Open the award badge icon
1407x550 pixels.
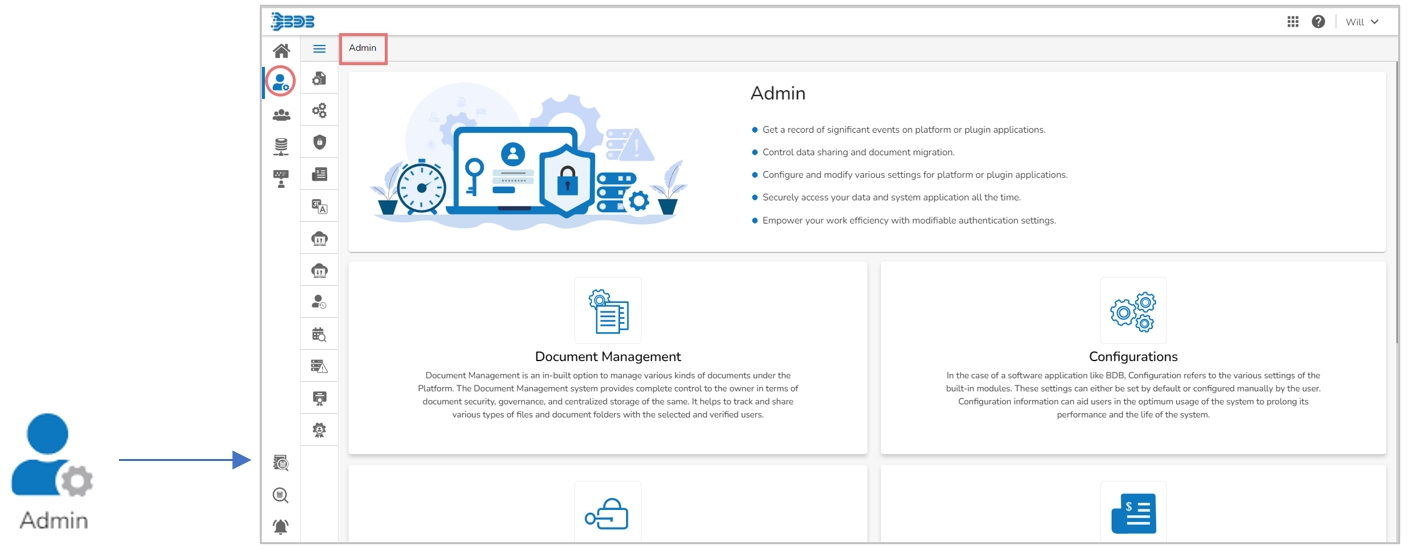click(x=319, y=430)
